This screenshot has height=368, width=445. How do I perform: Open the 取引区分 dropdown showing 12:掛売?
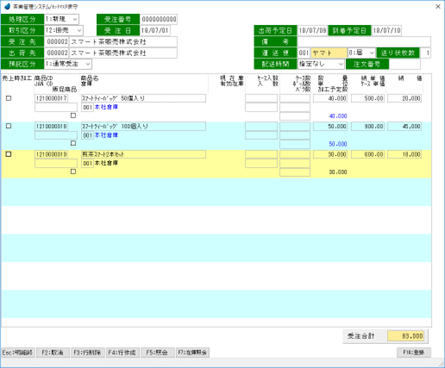click(x=64, y=31)
